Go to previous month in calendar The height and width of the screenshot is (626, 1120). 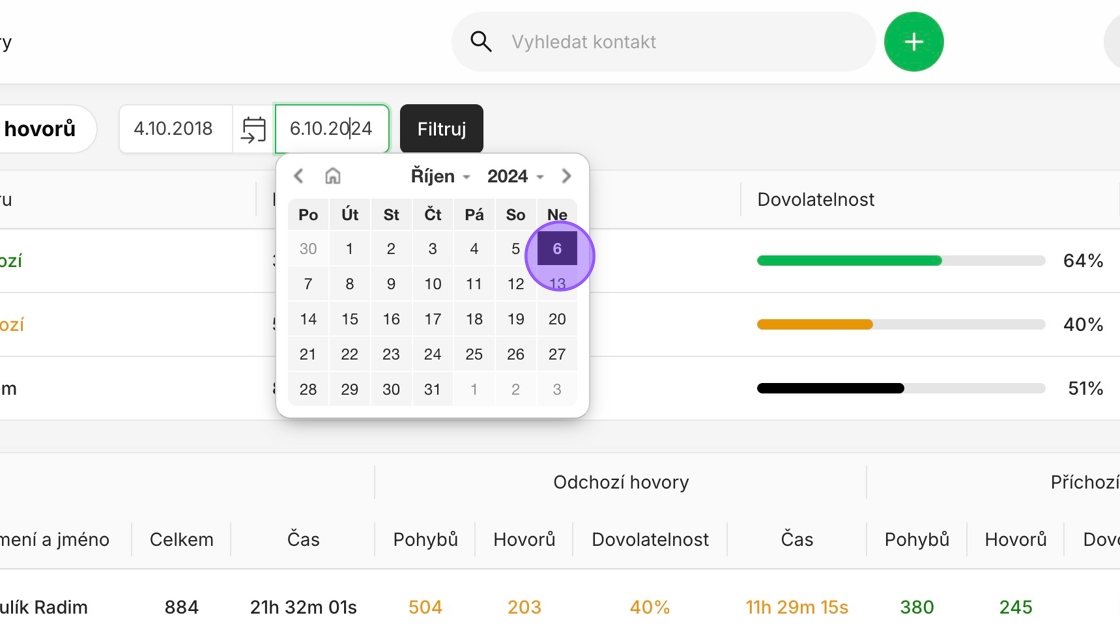pos(298,176)
